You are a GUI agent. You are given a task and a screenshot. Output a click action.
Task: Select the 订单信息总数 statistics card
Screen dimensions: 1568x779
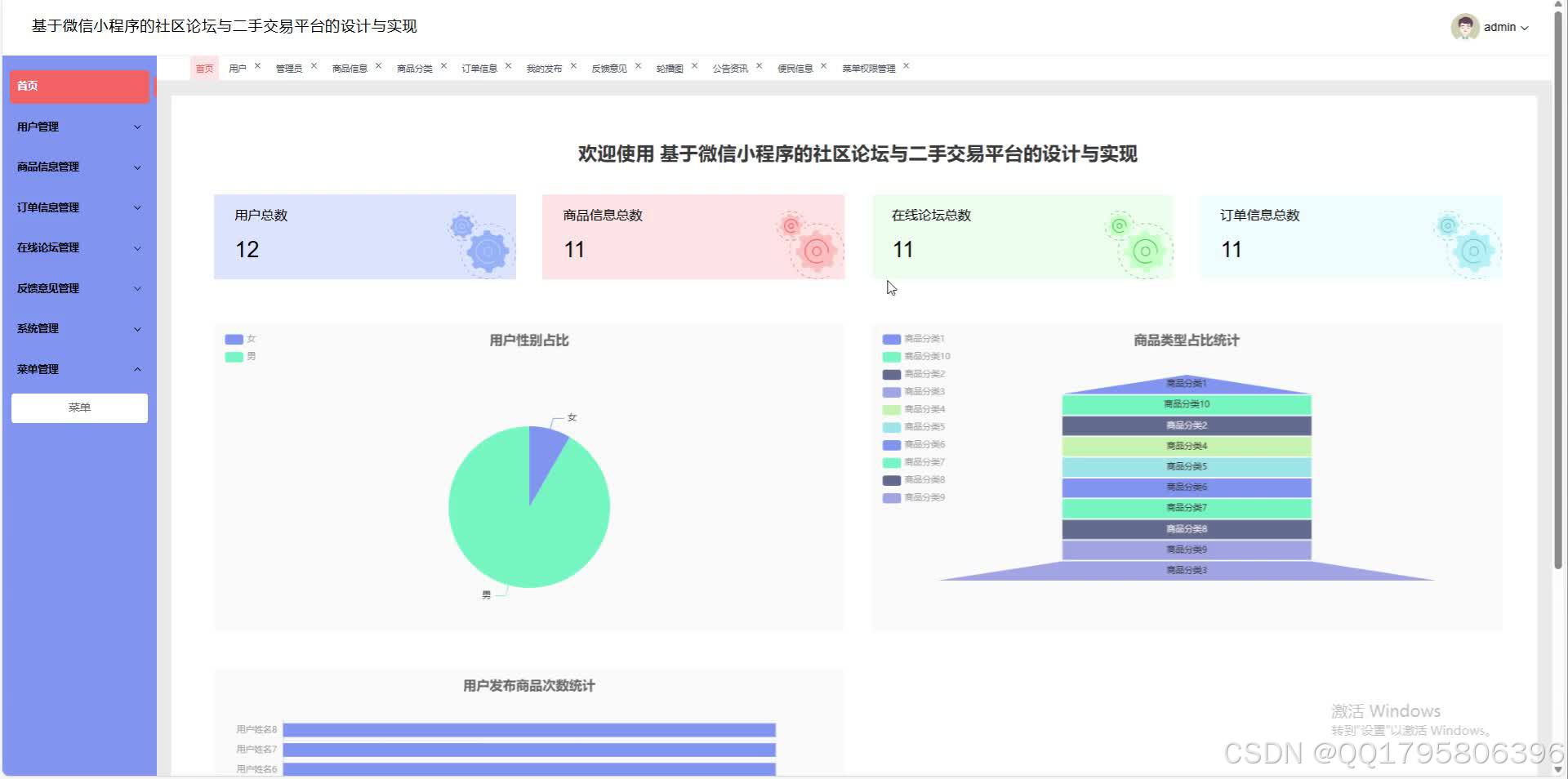[x=1350, y=236]
